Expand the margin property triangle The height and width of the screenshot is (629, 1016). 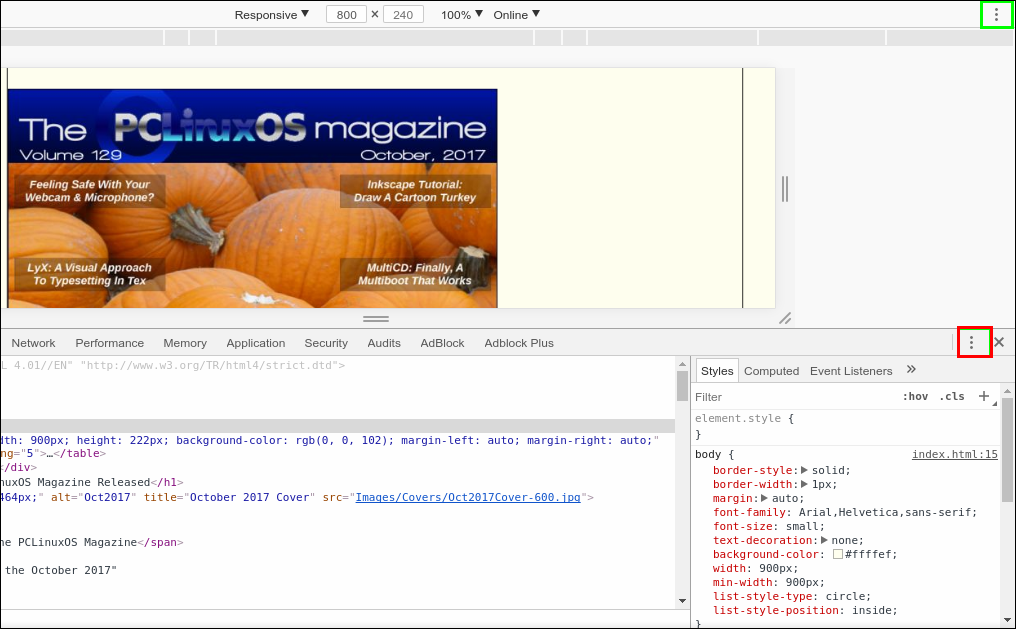764,498
